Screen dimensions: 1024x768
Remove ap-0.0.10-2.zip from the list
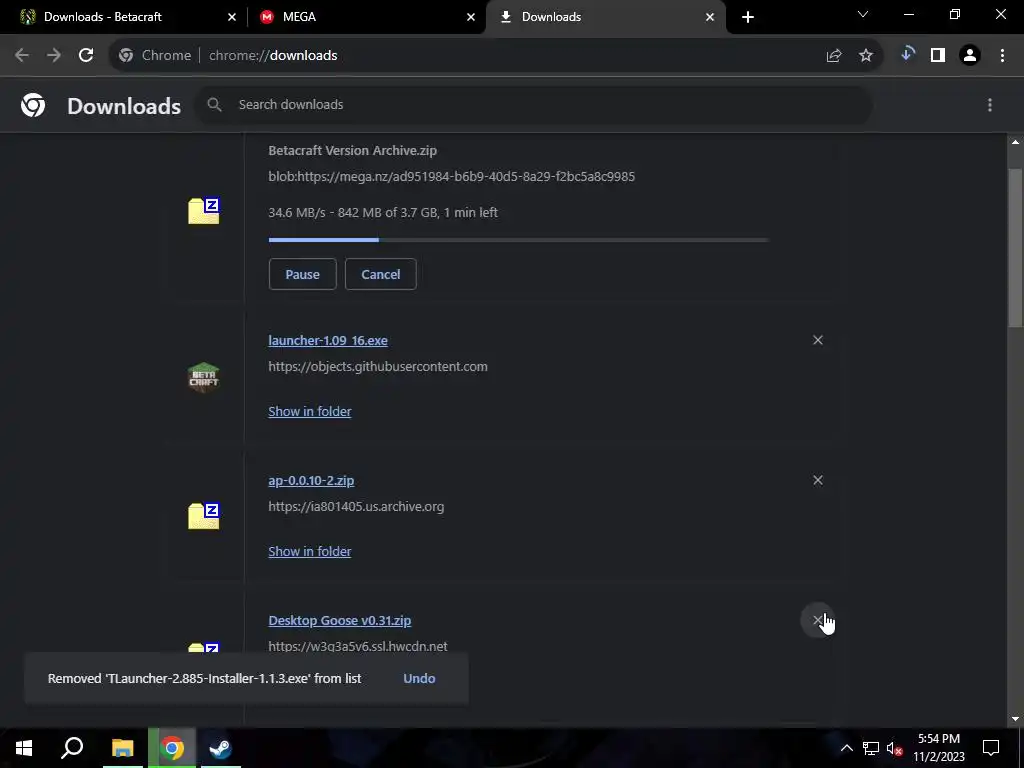click(x=818, y=480)
